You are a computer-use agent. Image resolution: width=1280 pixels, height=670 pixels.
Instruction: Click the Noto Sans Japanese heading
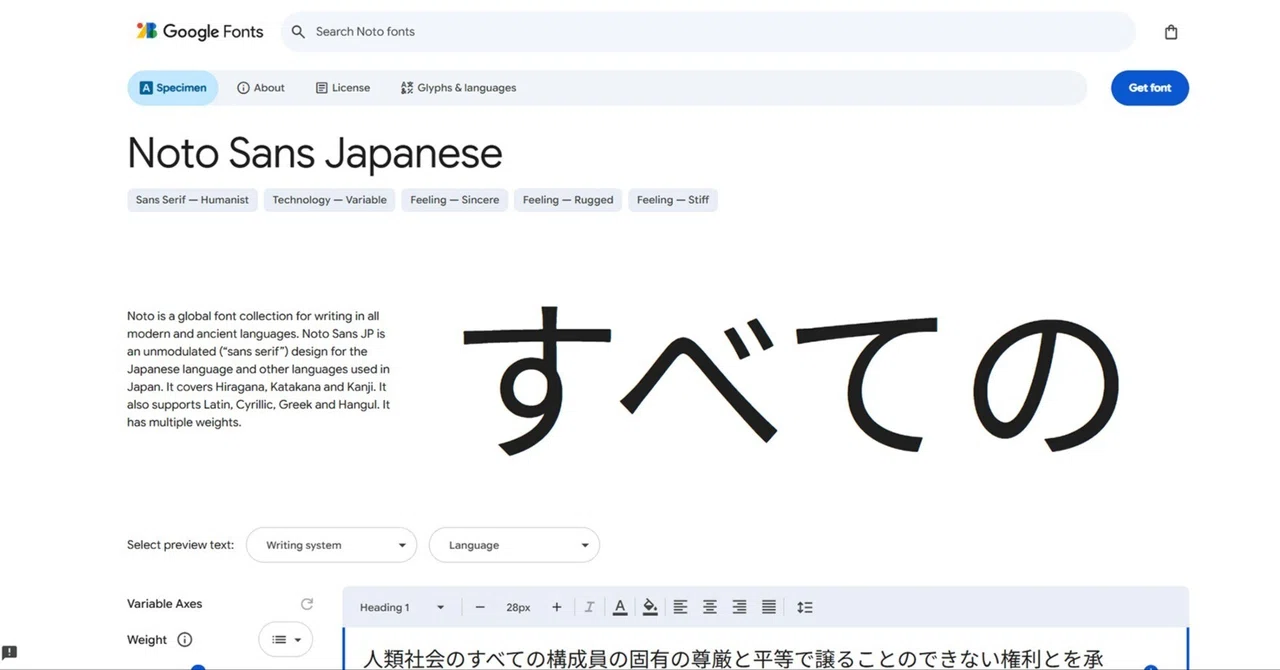[315, 153]
